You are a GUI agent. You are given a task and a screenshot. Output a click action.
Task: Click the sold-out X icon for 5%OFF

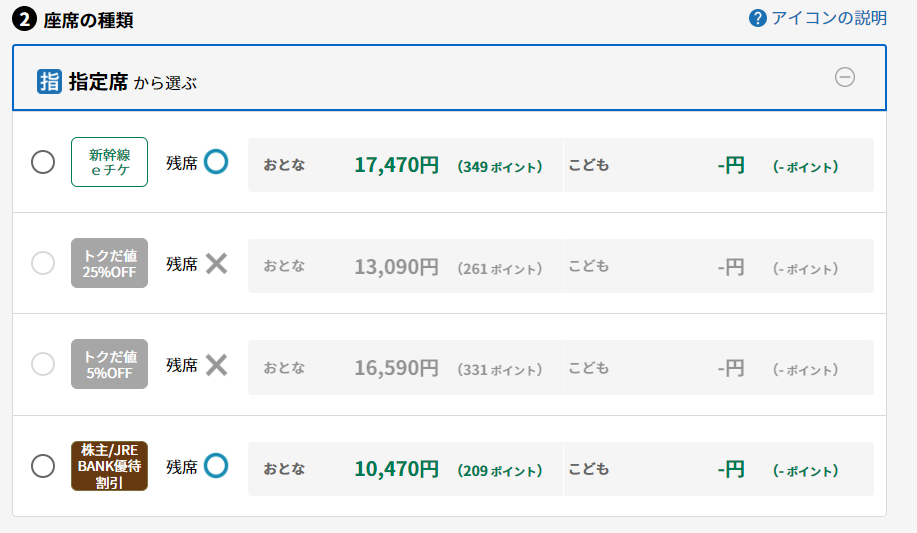(216, 364)
